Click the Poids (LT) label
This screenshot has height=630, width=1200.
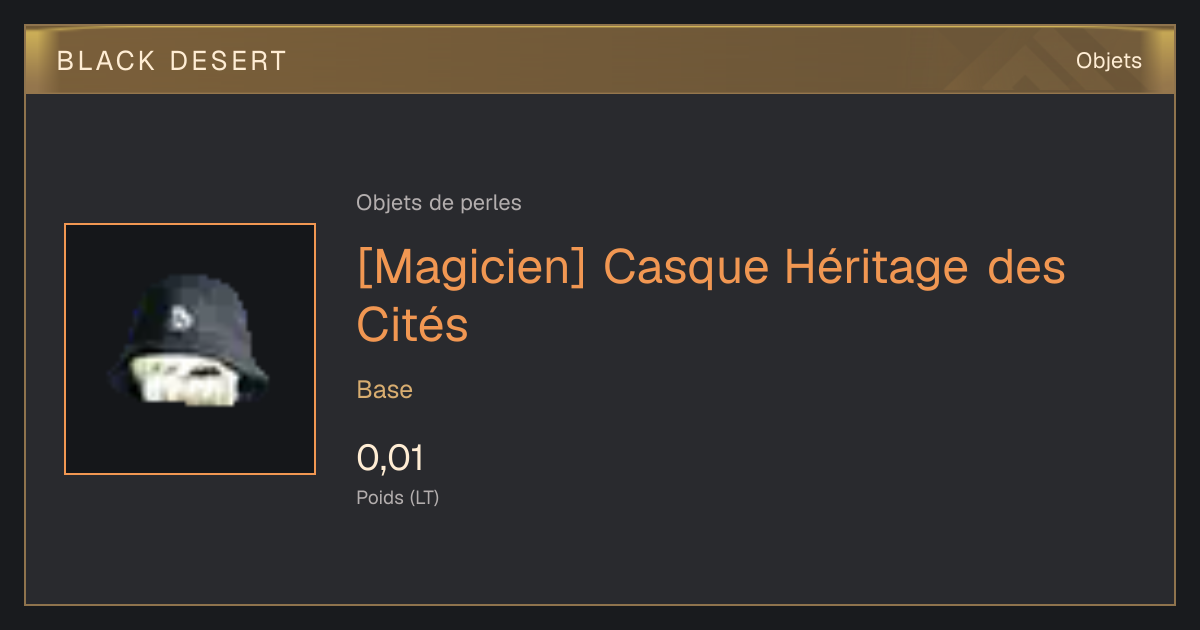coord(398,497)
